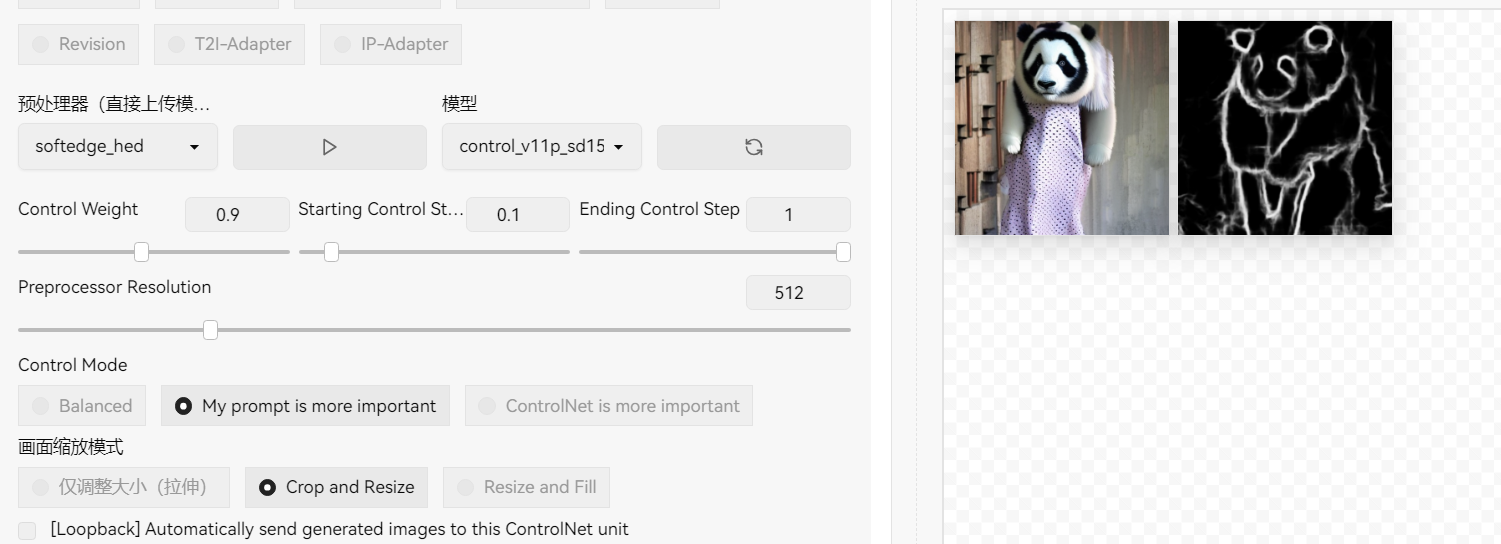Click the Preprocessor Resolution slider handle
Viewport: 1501px width, 544px height.
pos(210,330)
